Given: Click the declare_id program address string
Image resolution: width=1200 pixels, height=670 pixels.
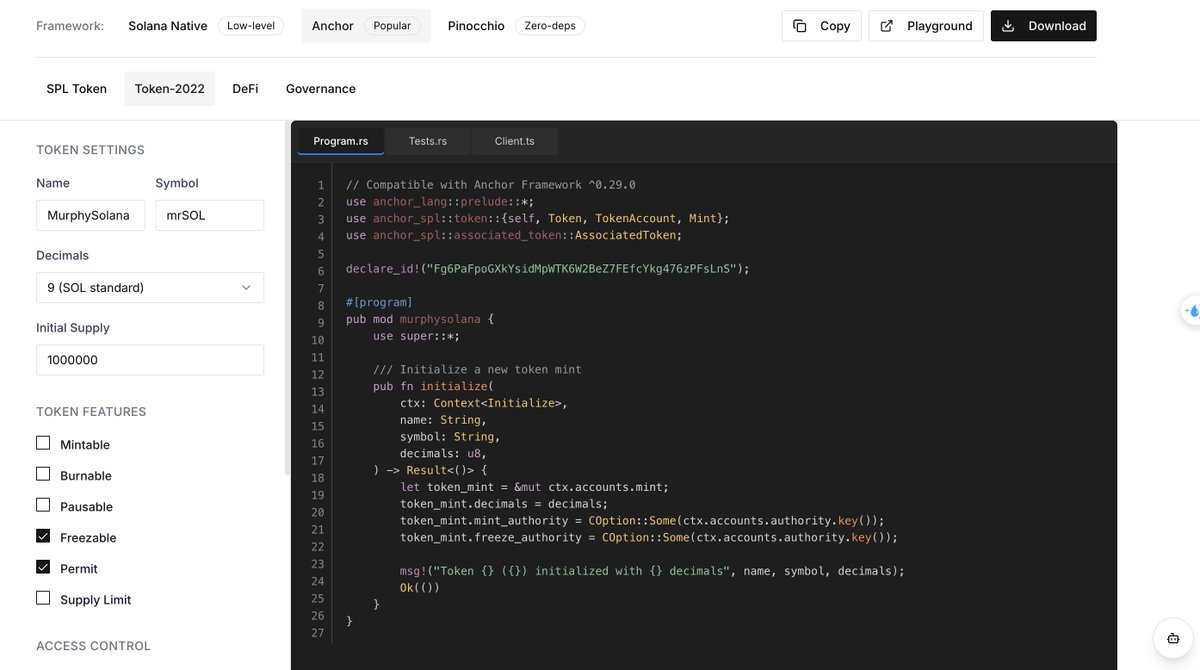Looking at the screenshot, I should click(x=580, y=268).
